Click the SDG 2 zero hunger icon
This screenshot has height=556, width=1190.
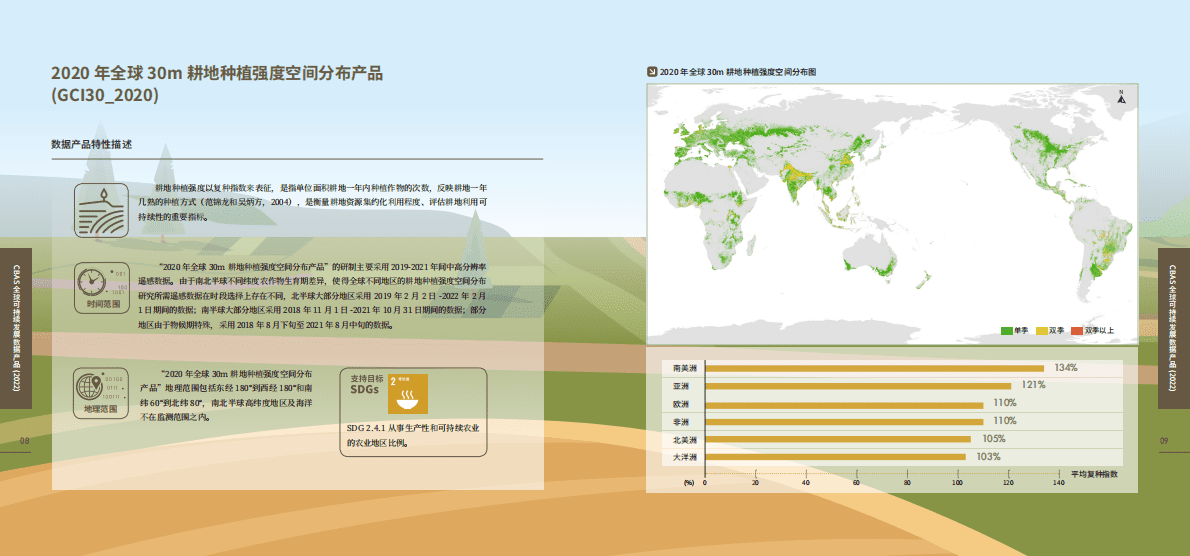coord(407,394)
